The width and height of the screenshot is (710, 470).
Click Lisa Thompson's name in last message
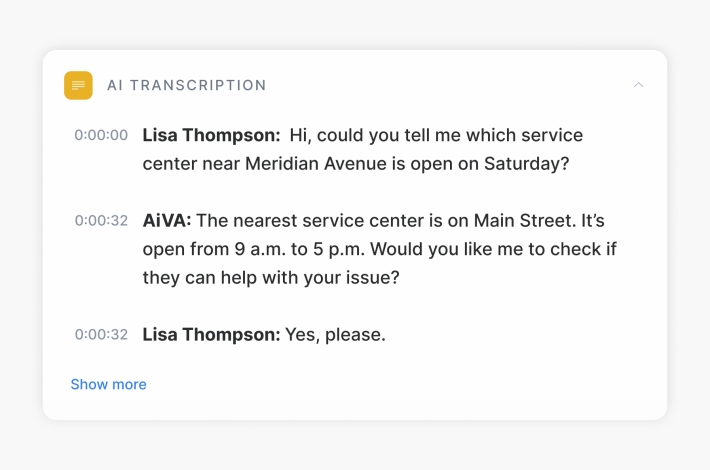[211, 335]
